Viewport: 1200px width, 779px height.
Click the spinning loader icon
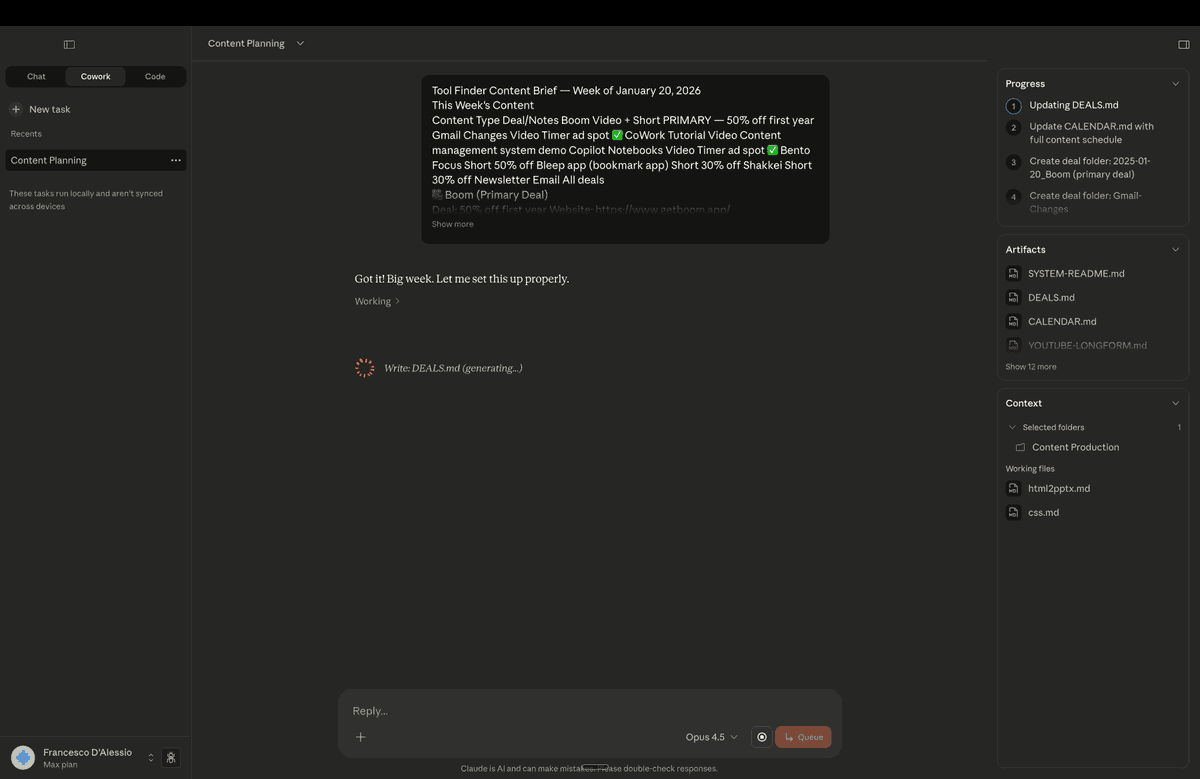(365, 368)
